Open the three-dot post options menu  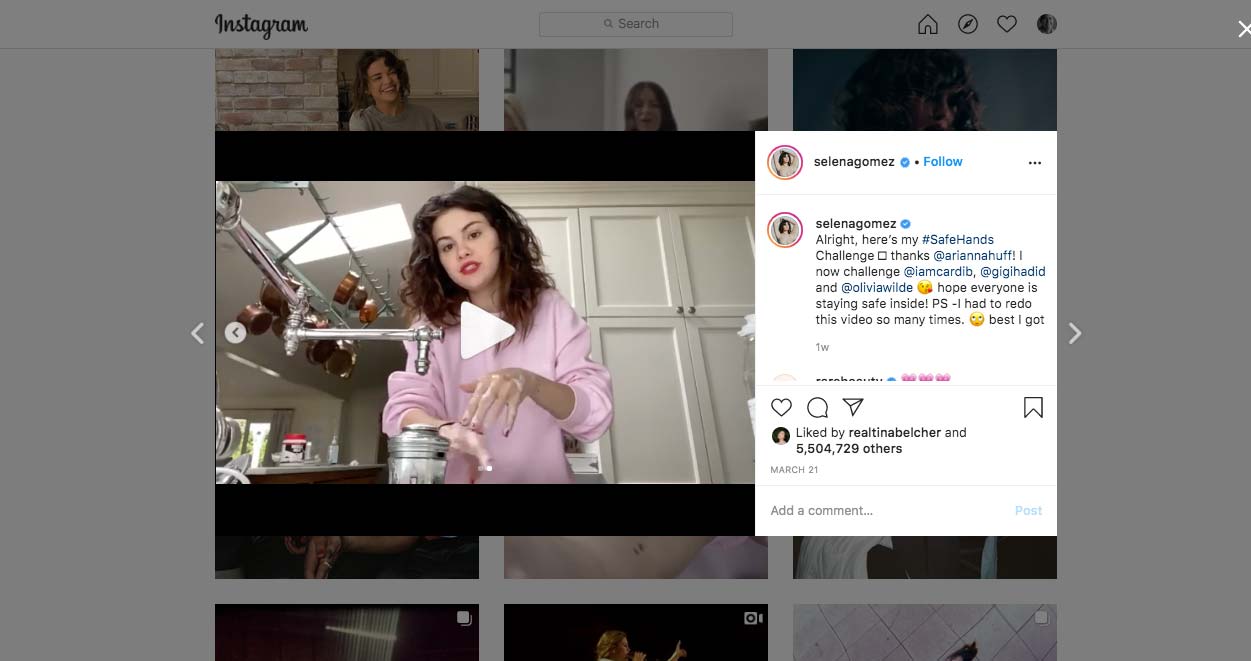click(1034, 163)
